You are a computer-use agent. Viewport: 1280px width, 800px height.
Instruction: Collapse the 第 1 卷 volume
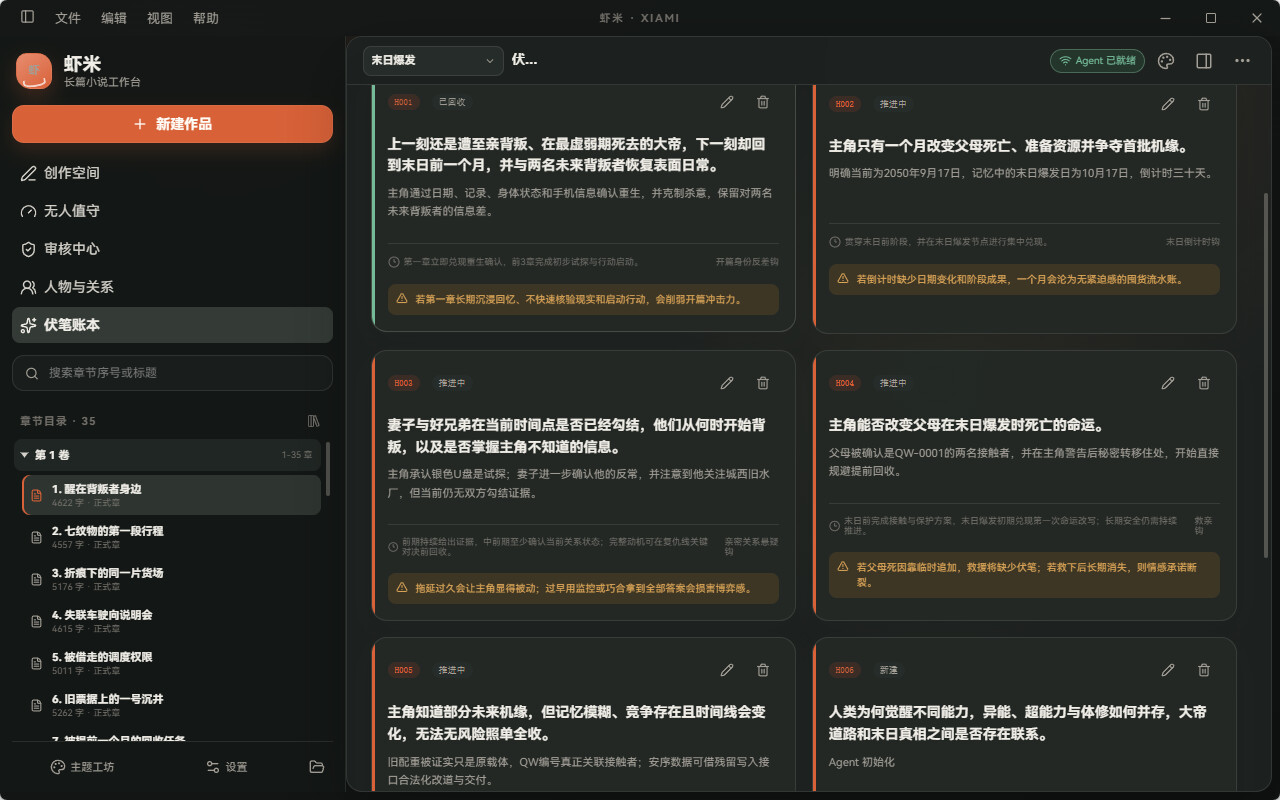(x=167, y=455)
